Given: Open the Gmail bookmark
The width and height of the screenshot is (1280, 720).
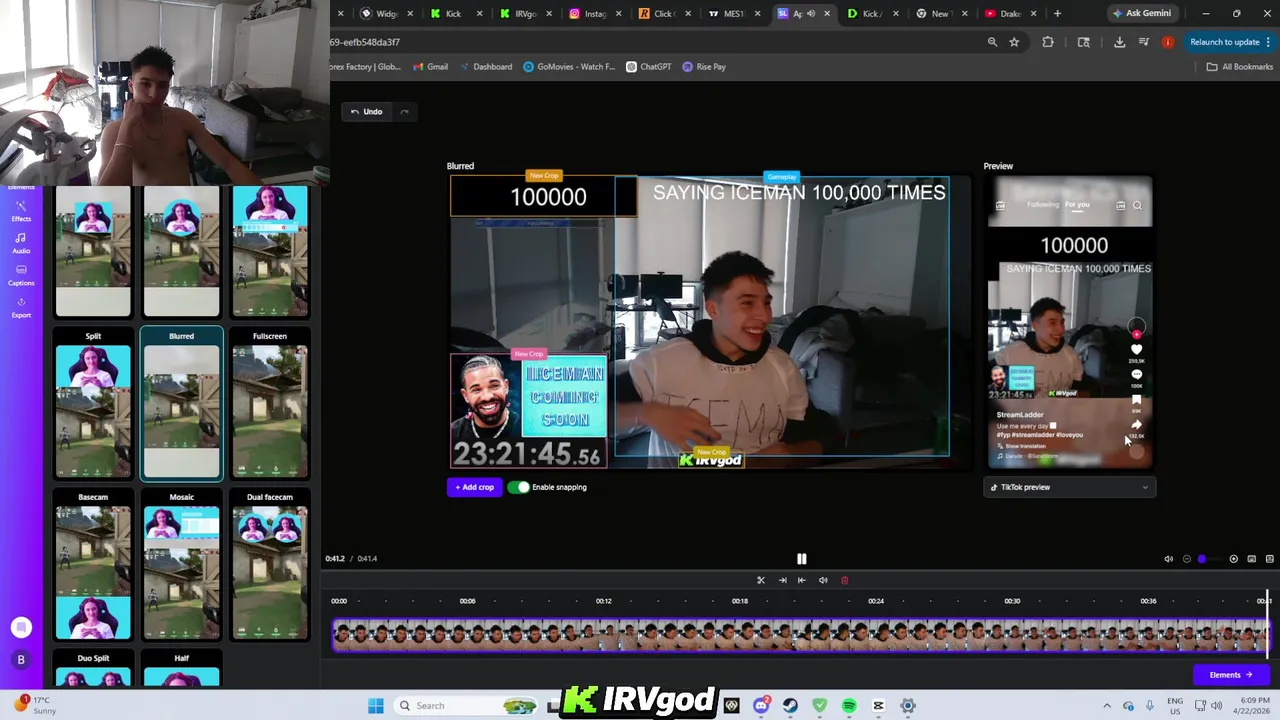Looking at the screenshot, I should (431, 67).
